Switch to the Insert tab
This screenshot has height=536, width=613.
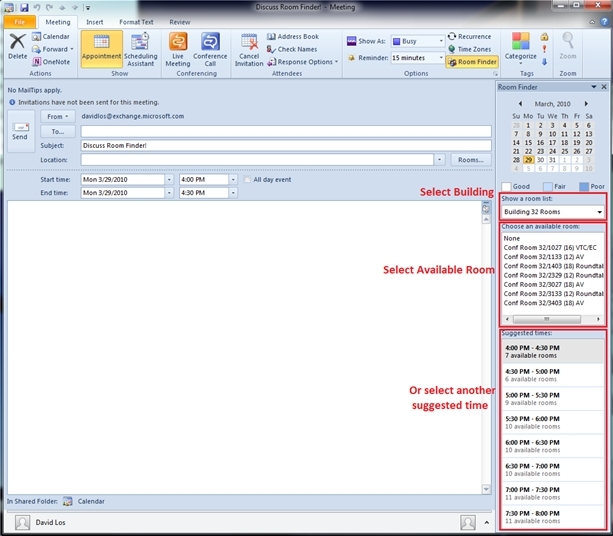(x=95, y=22)
